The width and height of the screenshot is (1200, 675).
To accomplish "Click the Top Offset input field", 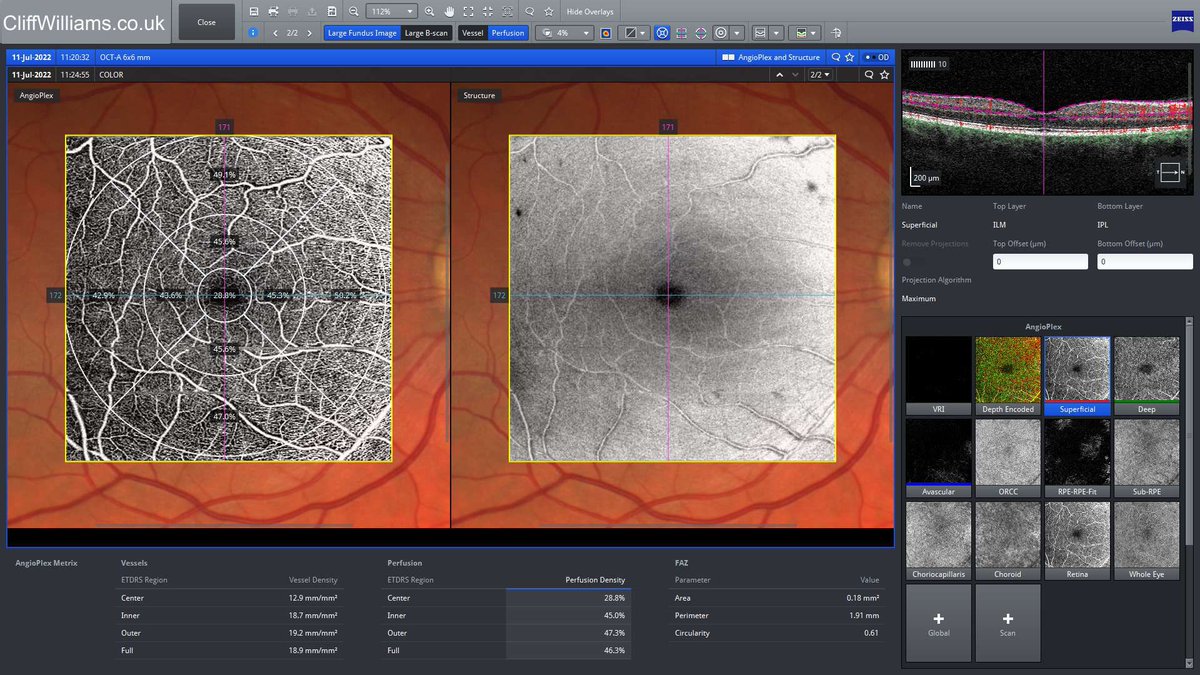I will point(1040,261).
